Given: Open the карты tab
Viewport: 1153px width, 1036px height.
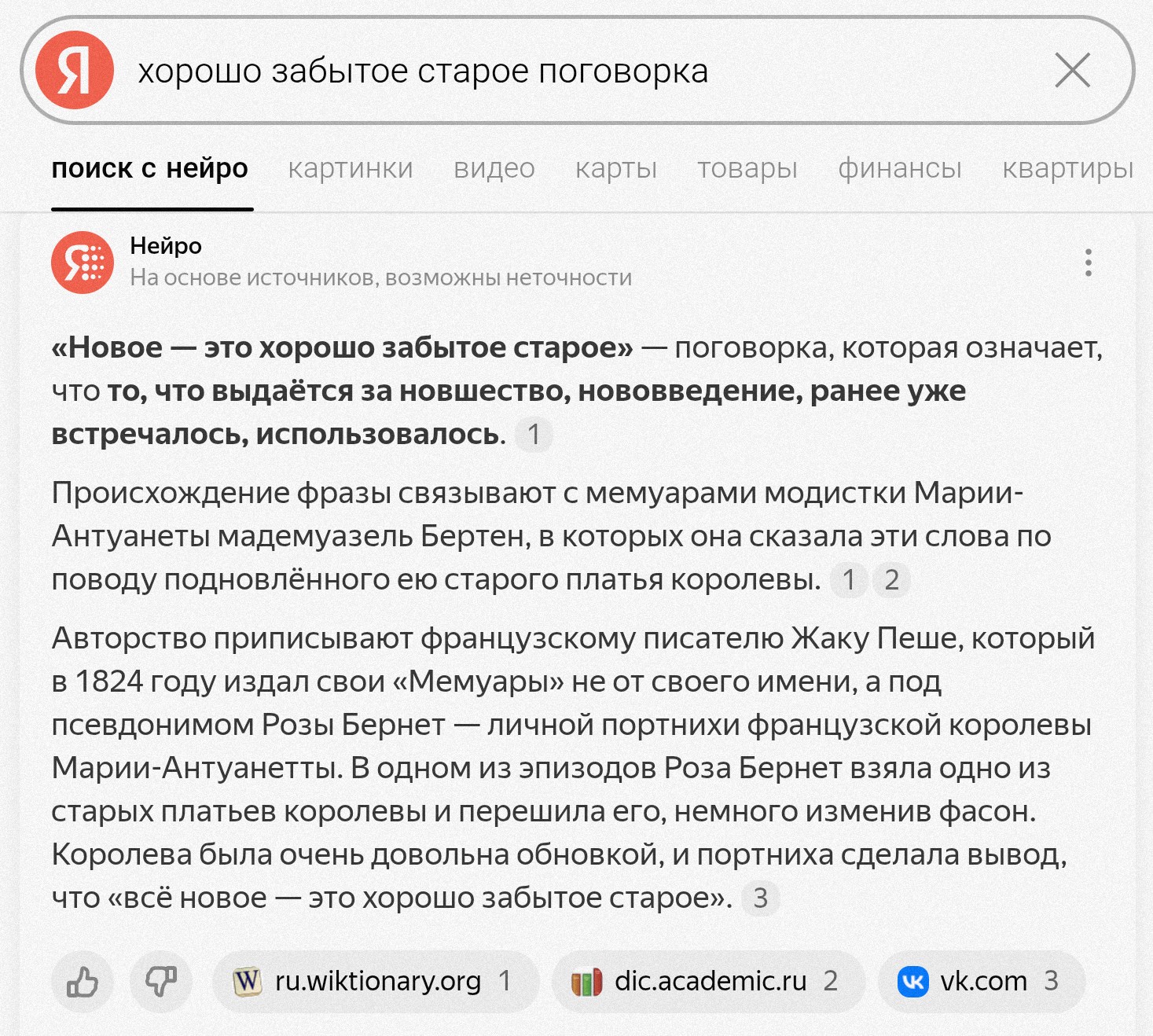Looking at the screenshot, I should 616,168.
